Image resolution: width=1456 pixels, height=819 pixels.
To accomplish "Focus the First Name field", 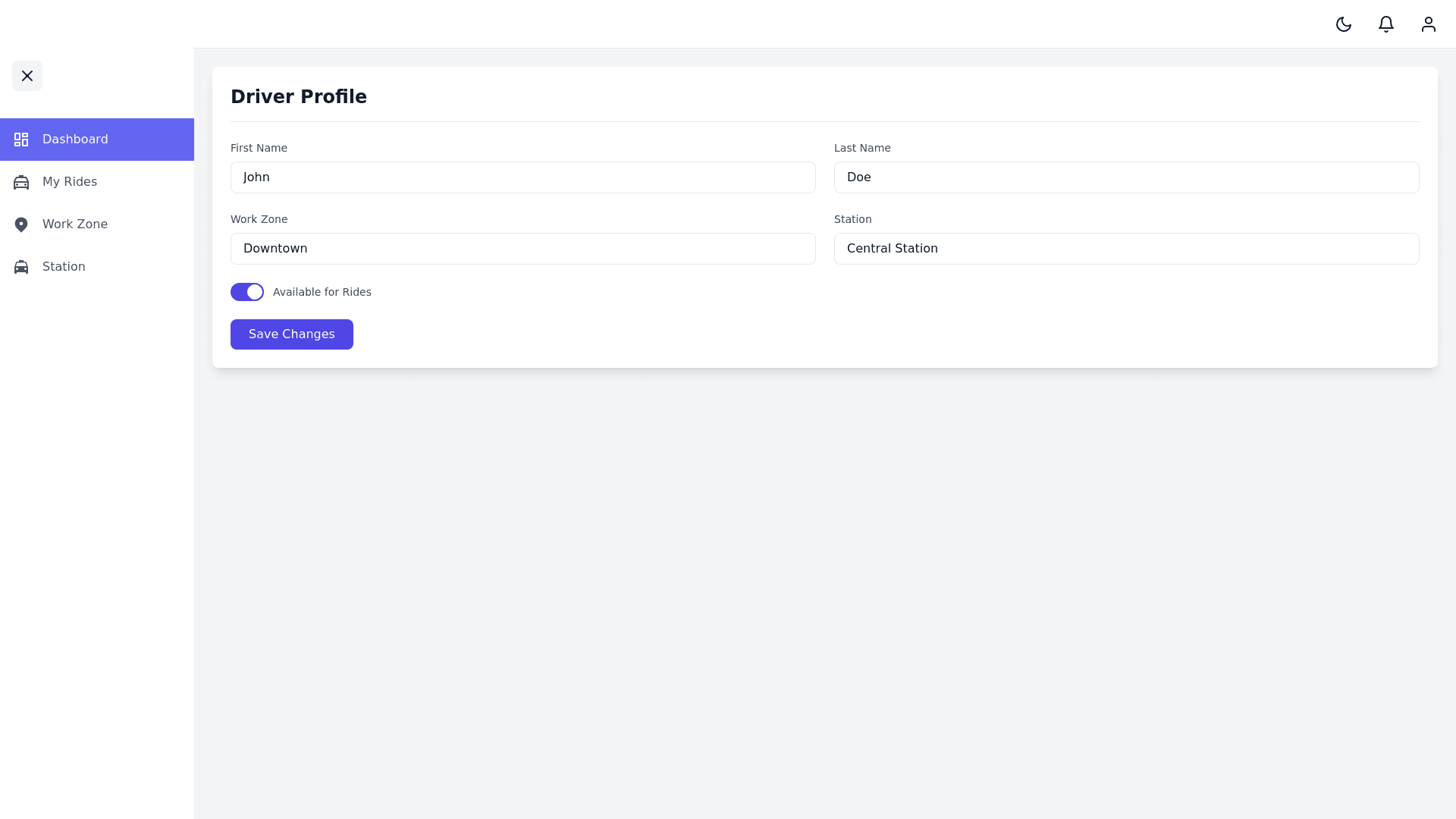I will point(523,177).
